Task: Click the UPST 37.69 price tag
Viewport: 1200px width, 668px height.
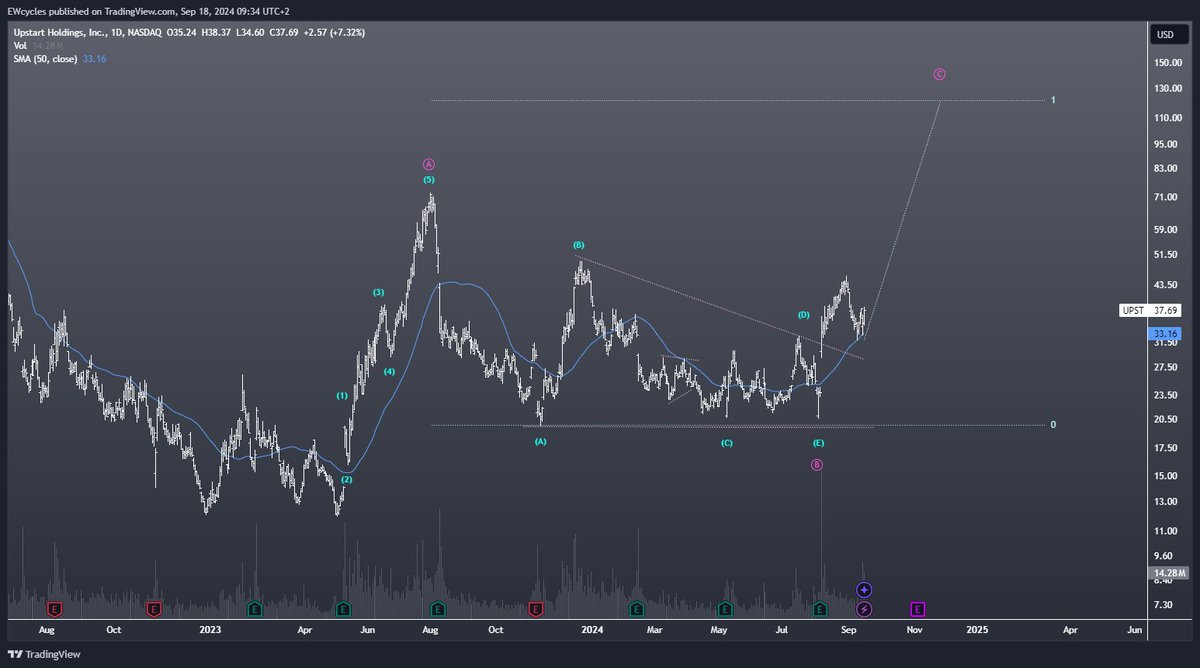Action: pos(1150,310)
